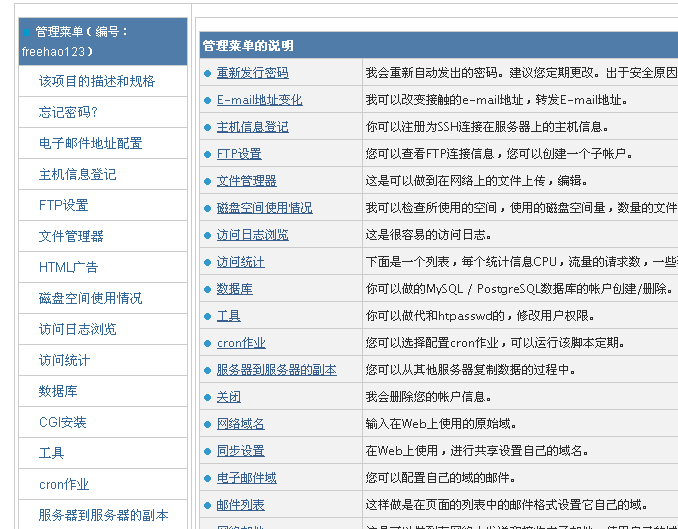Screen dimensions: 678x529
Task: Select 该项目的描述和规格 in the sidebar
Action: [97, 81]
